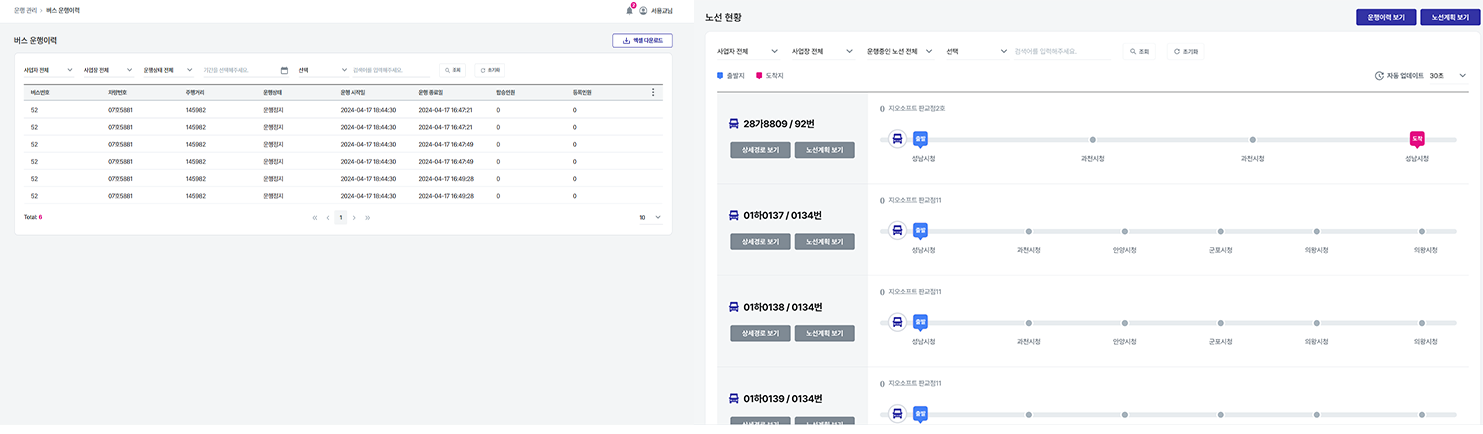
Task: Sort by the 운행상태 column header
Action: click(x=273, y=92)
